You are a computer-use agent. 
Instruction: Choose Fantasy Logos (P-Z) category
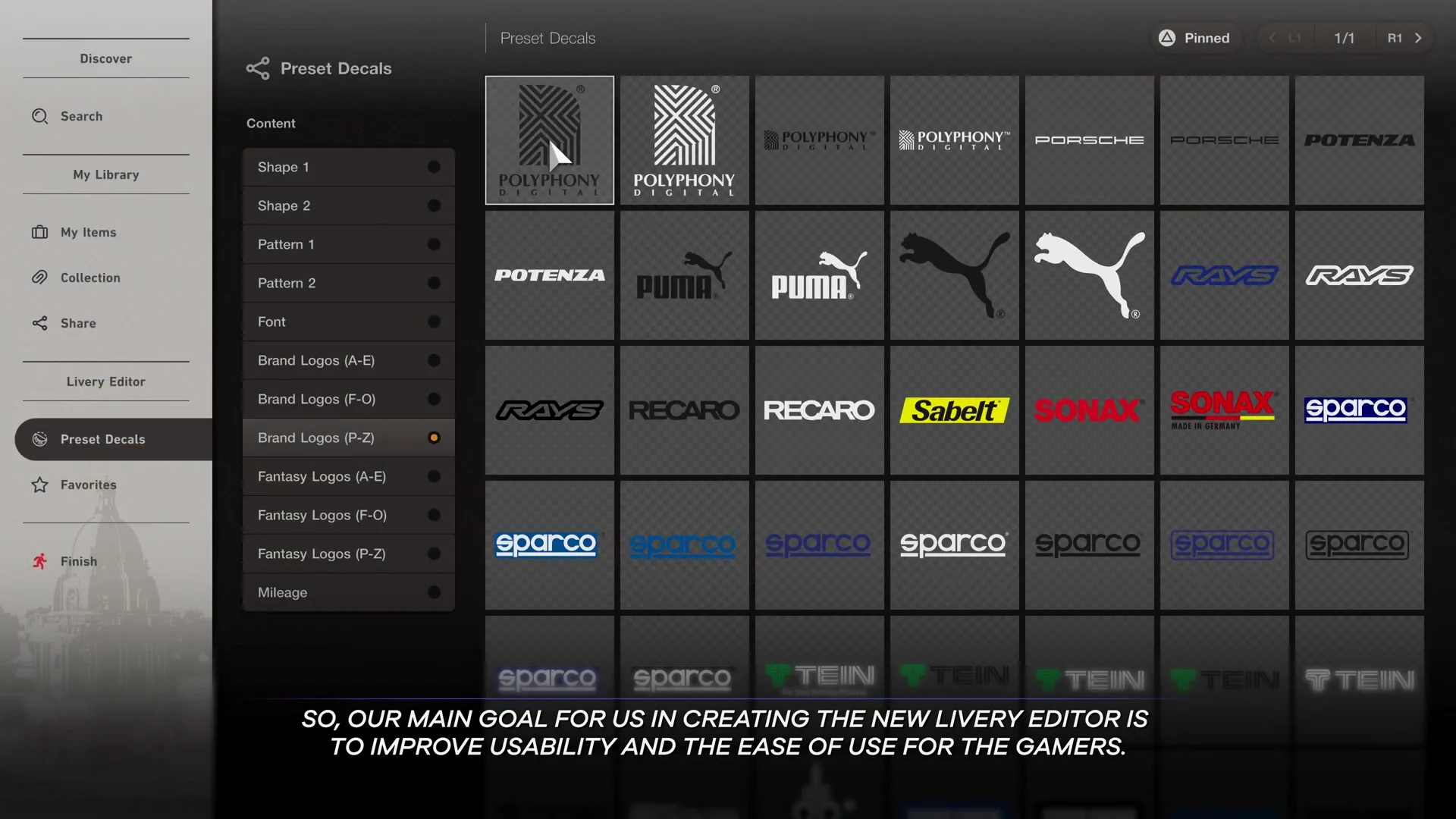(x=349, y=554)
